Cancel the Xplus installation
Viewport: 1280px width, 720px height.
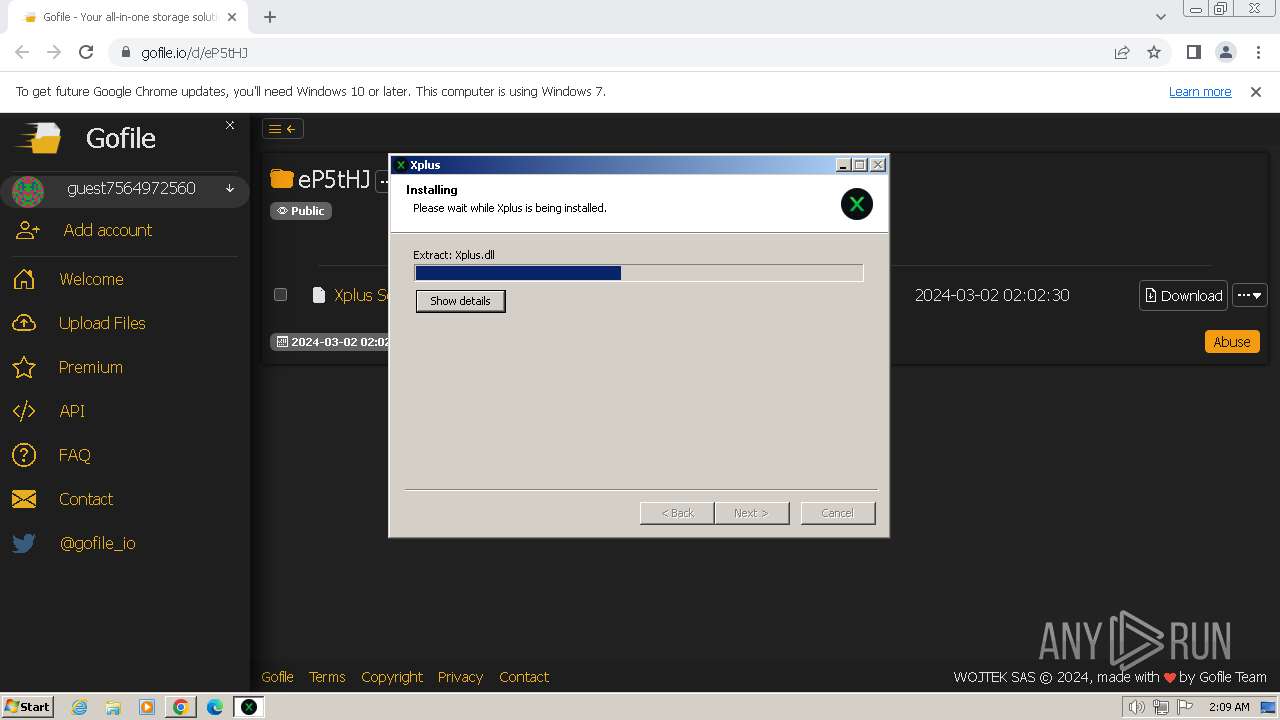click(x=838, y=513)
